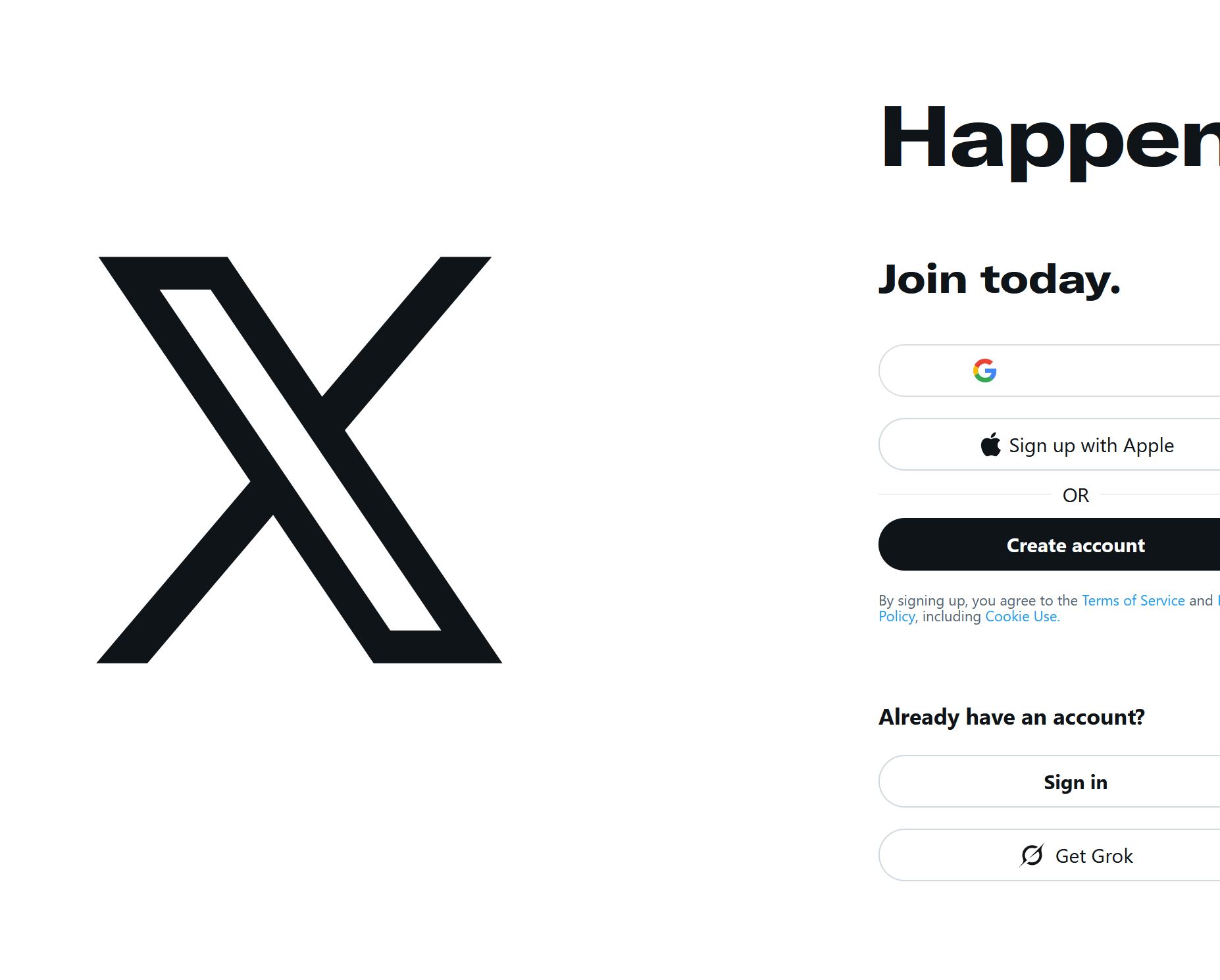
Task: Open the Cookie Use link
Action: click(1022, 617)
